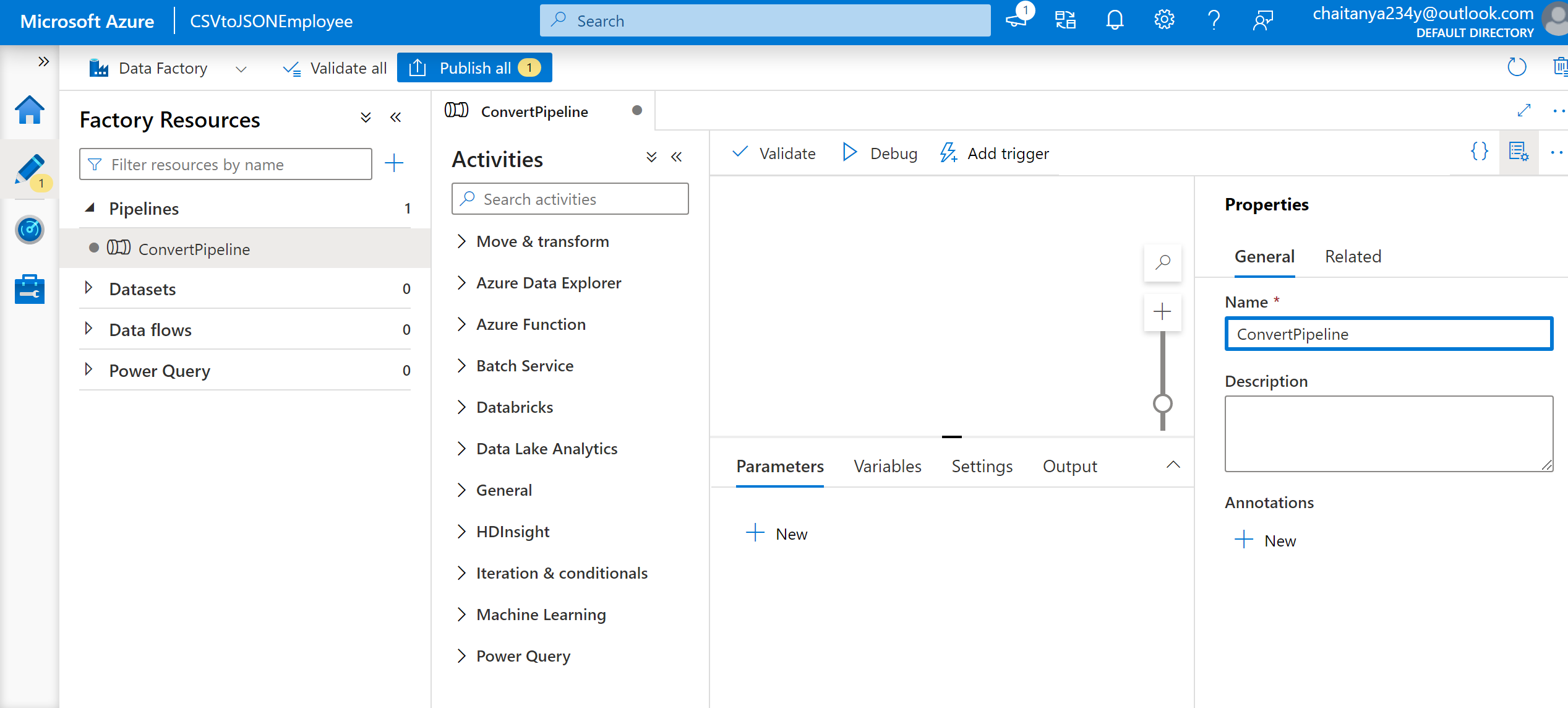Collapse the Pipelines tree section
The width and height of the screenshot is (1568, 708).
90,208
